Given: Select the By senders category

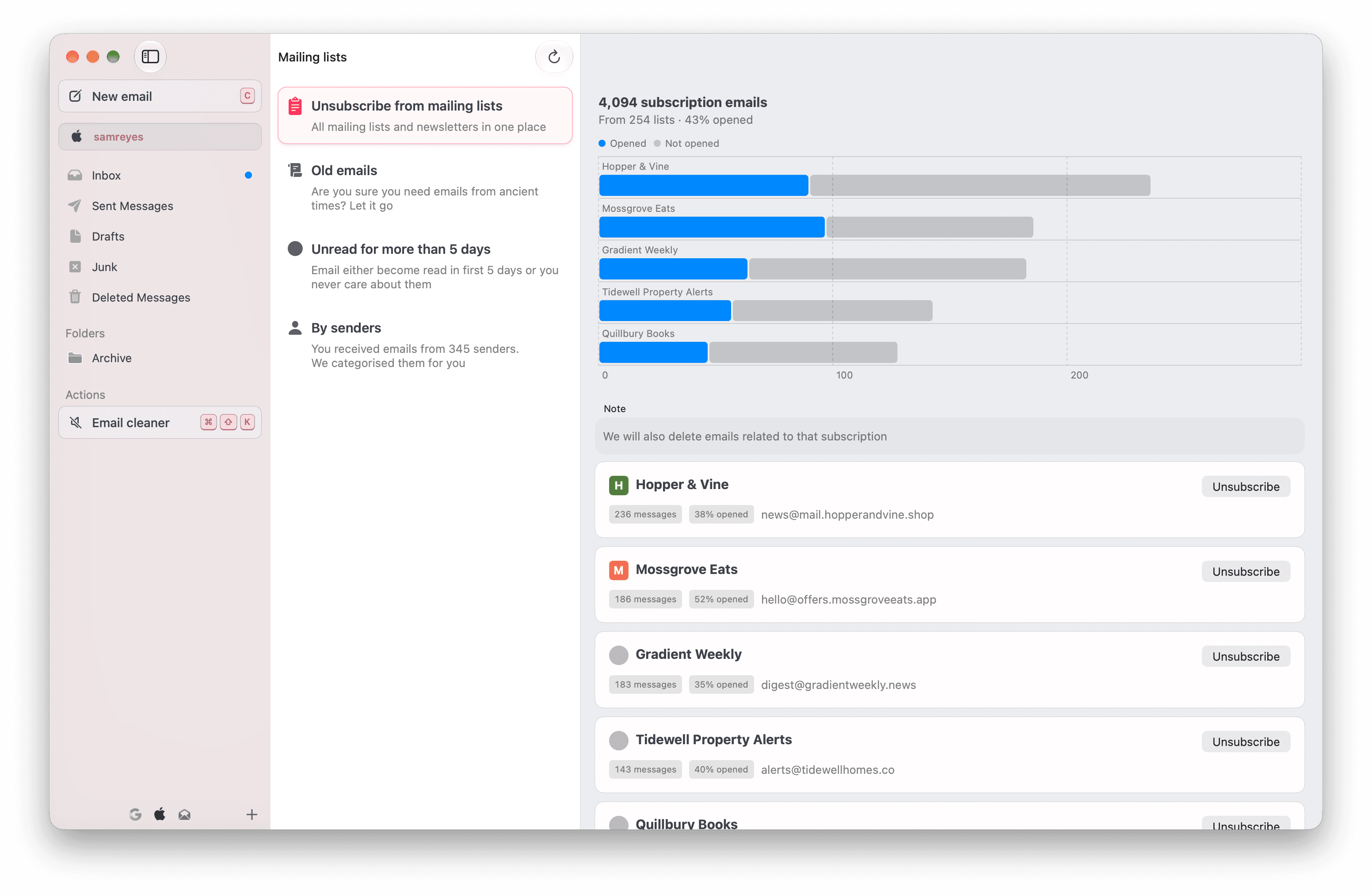Looking at the screenshot, I should pos(425,345).
